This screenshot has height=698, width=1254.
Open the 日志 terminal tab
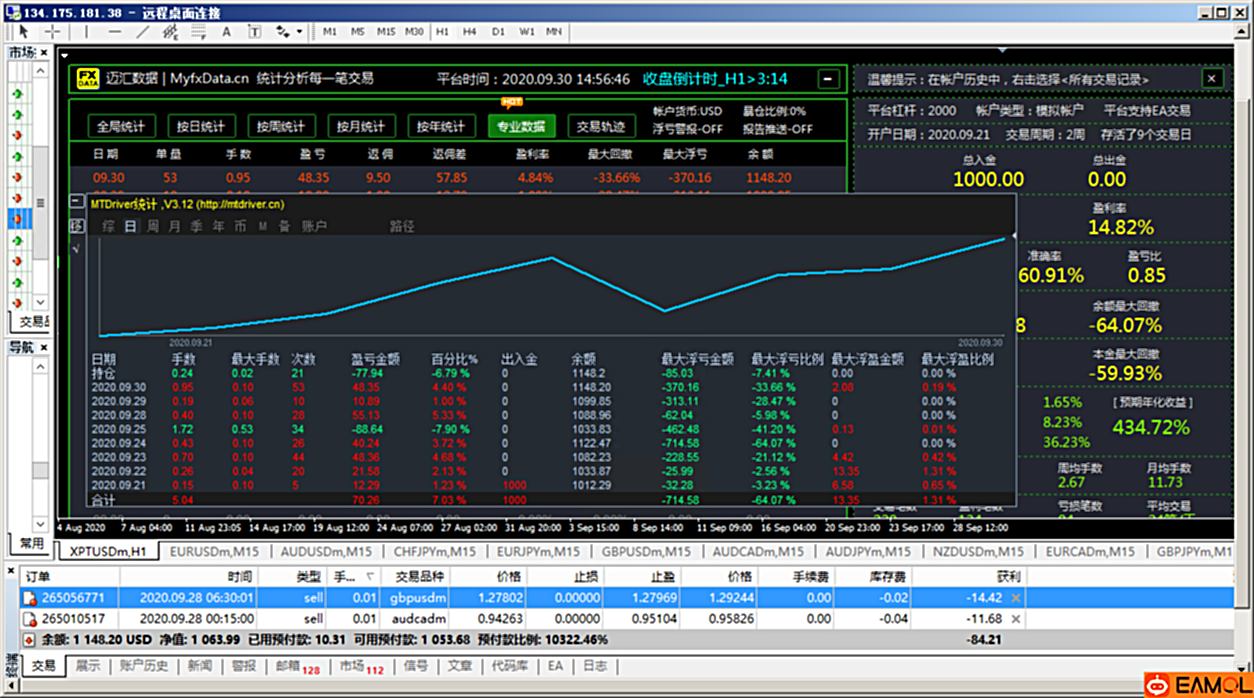click(x=594, y=666)
